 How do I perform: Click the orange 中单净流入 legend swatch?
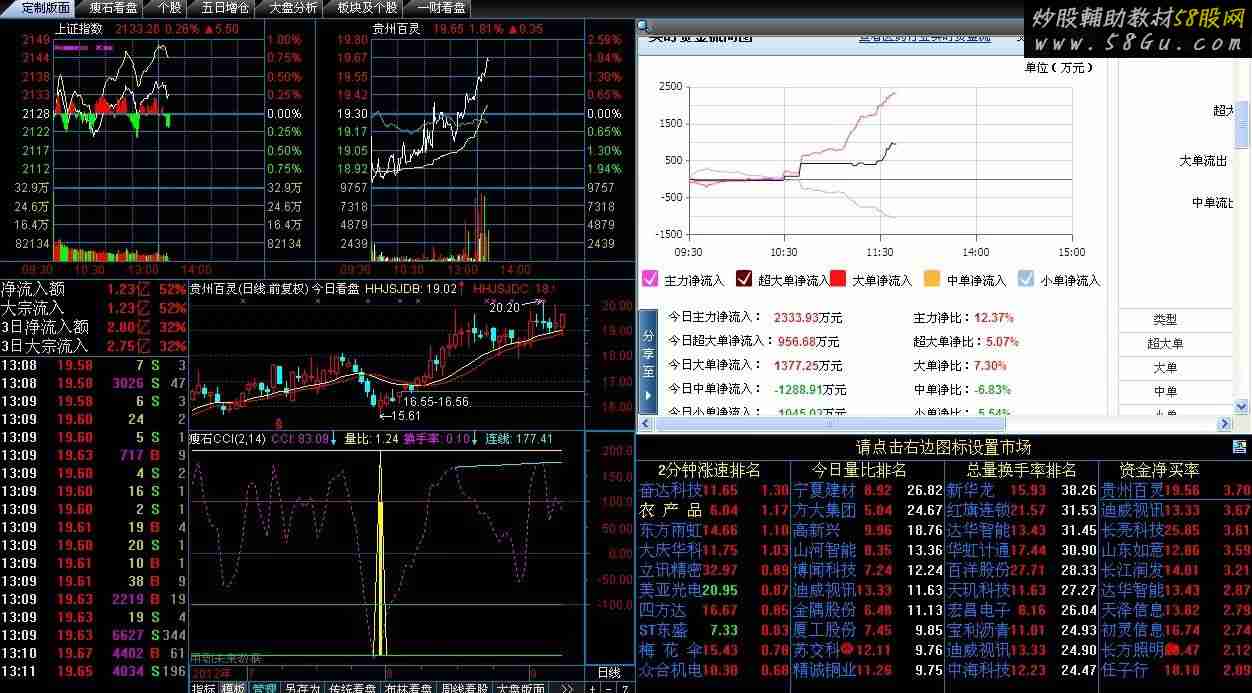[x=931, y=279]
